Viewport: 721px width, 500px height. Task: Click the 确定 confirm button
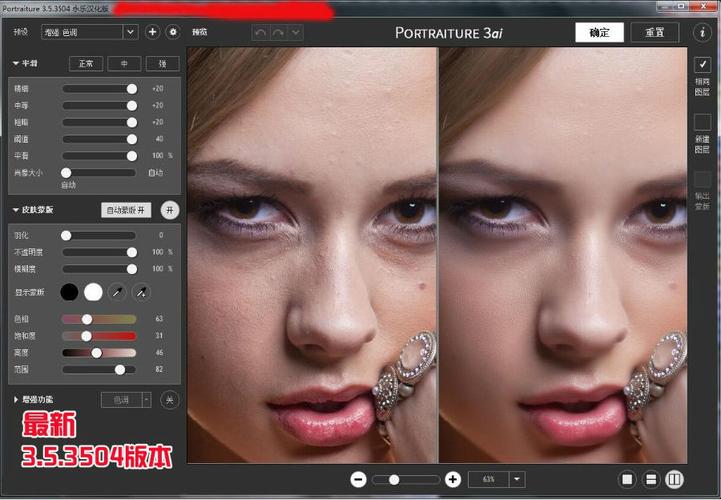pyautogui.click(x=599, y=32)
